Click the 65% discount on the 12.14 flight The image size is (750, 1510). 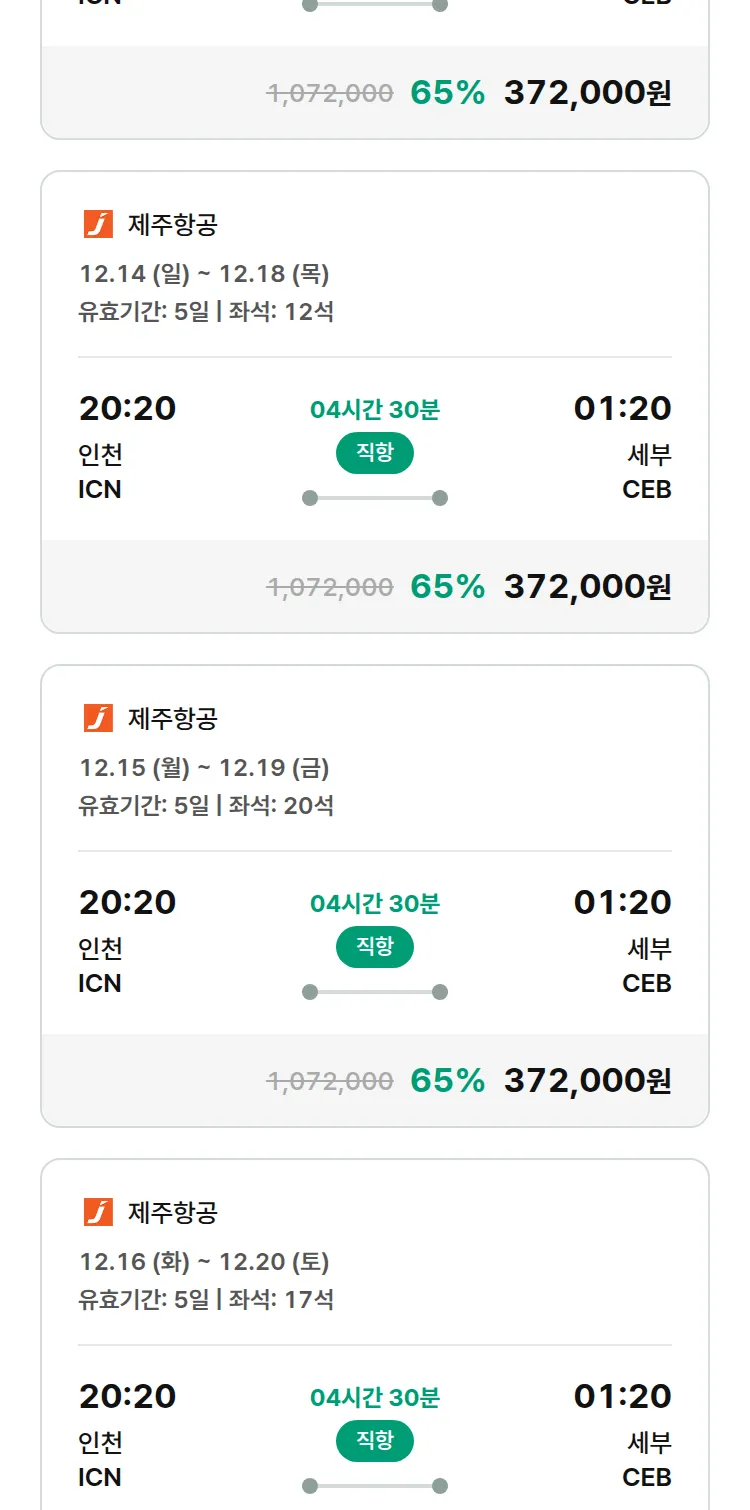447,586
